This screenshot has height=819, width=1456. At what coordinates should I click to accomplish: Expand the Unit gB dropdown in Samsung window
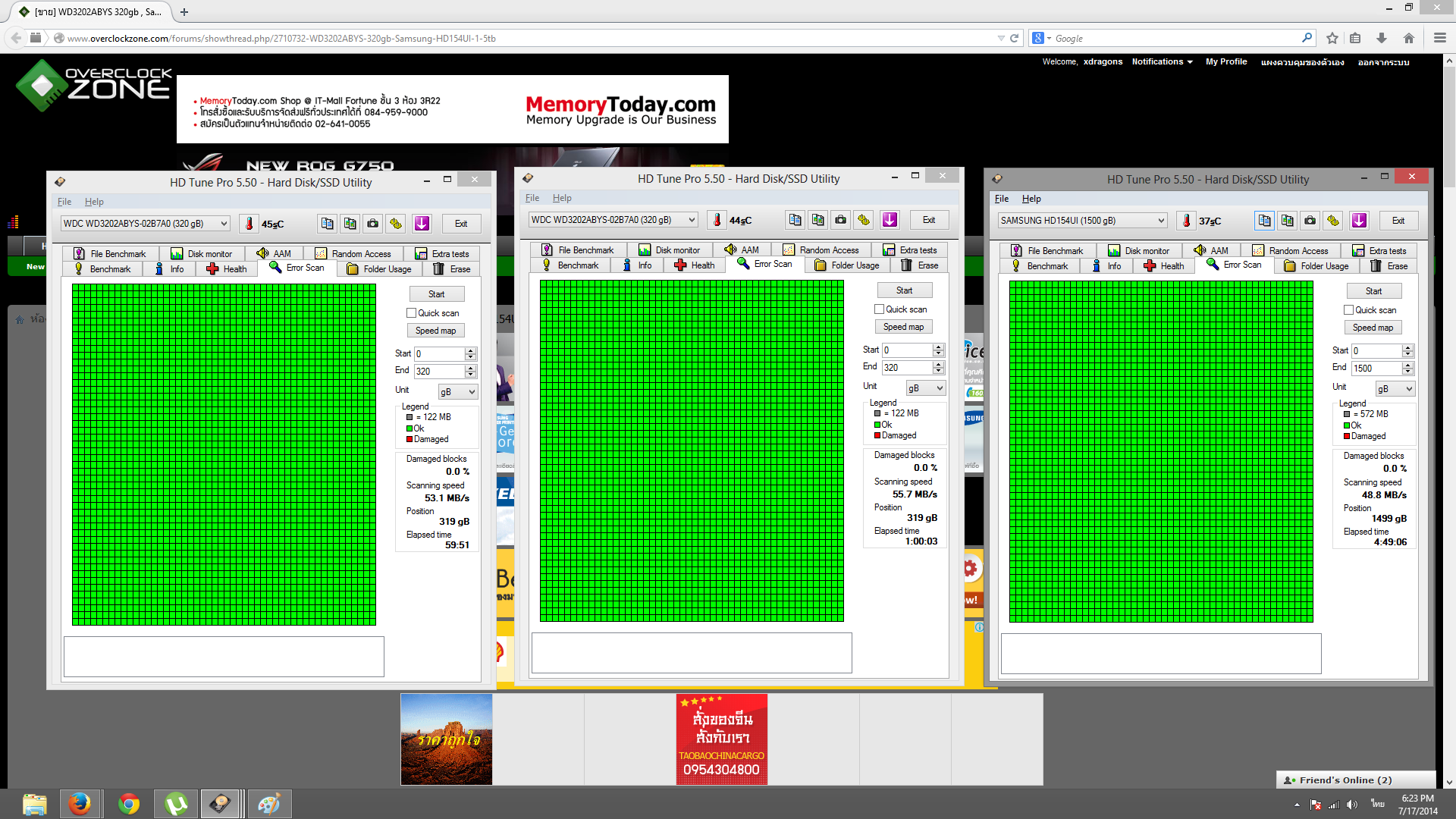click(x=1395, y=389)
